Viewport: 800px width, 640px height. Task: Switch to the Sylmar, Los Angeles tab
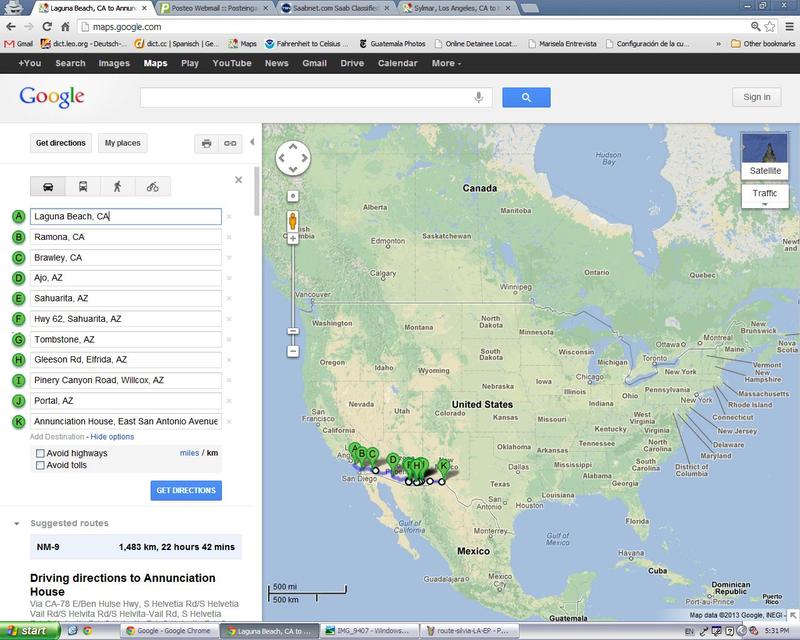click(x=456, y=8)
